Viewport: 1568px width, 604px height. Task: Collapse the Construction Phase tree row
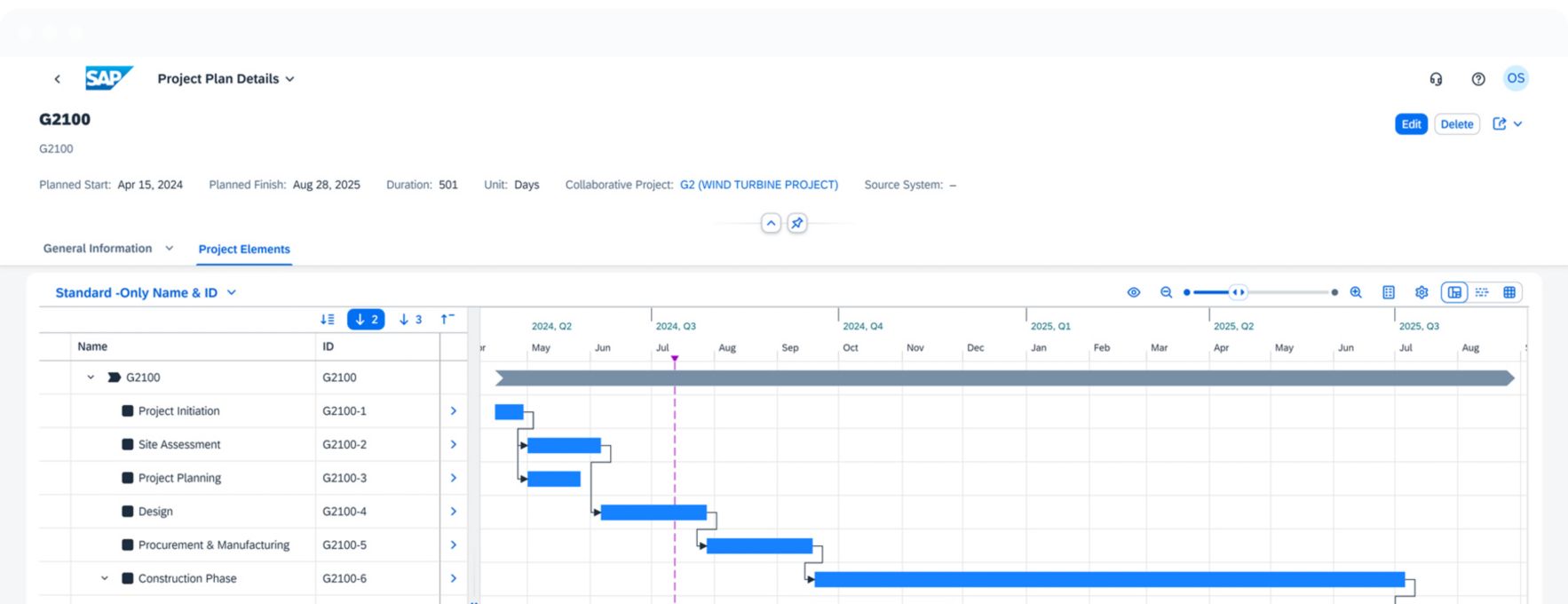coord(105,578)
